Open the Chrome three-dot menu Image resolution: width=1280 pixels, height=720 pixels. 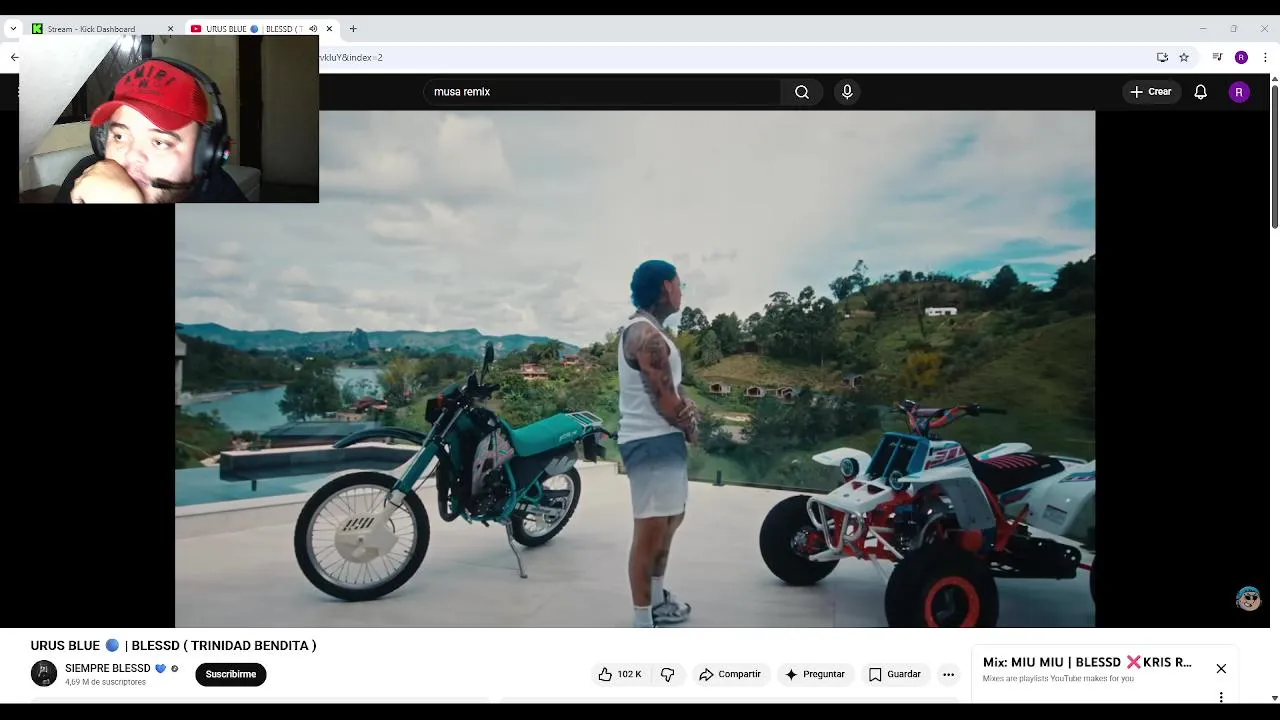click(x=1265, y=57)
